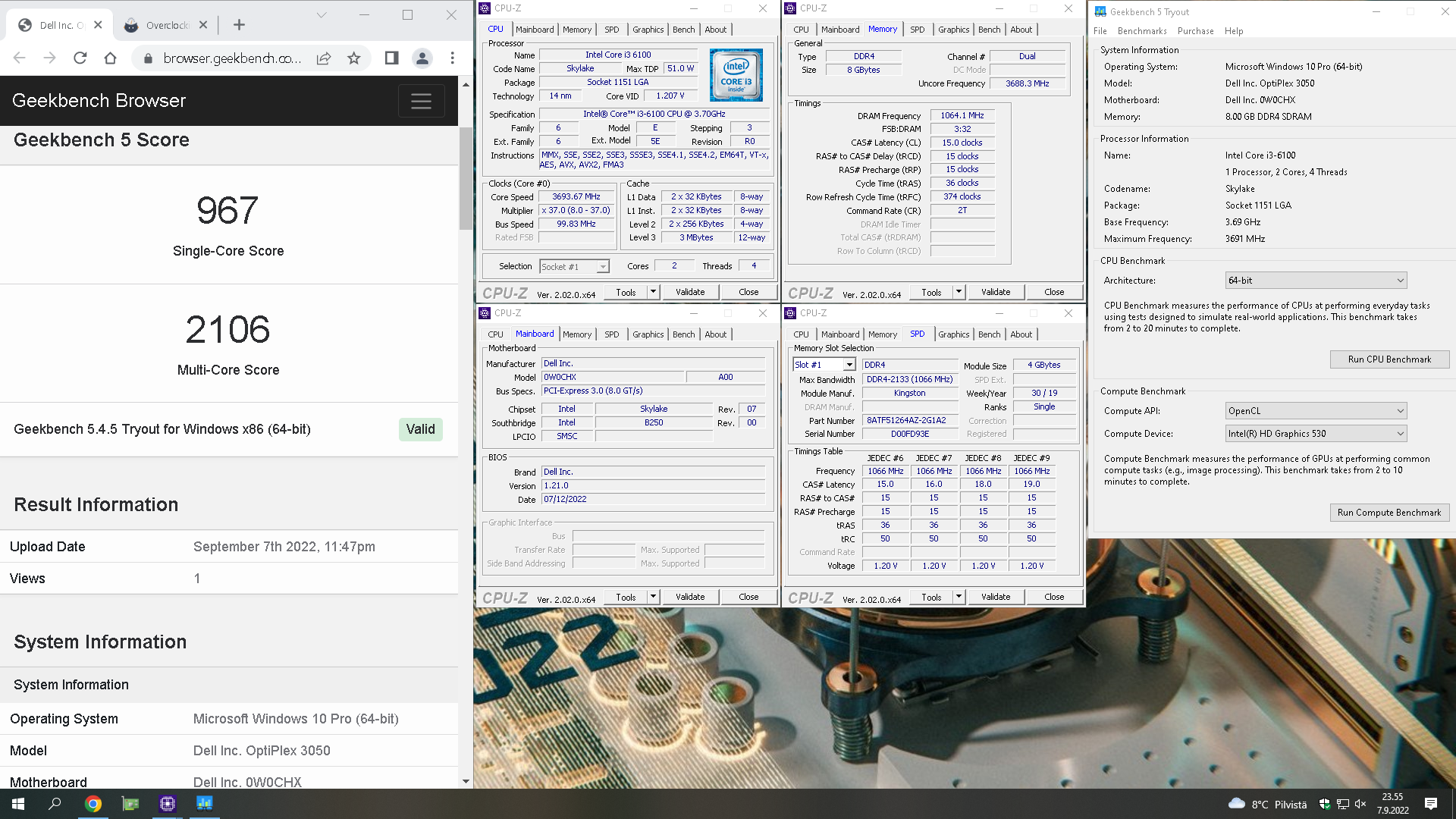Image resolution: width=1456 pixels, height=819 pixels.
Task: Reload the Geekbench browser page
Action: point(80,58)
